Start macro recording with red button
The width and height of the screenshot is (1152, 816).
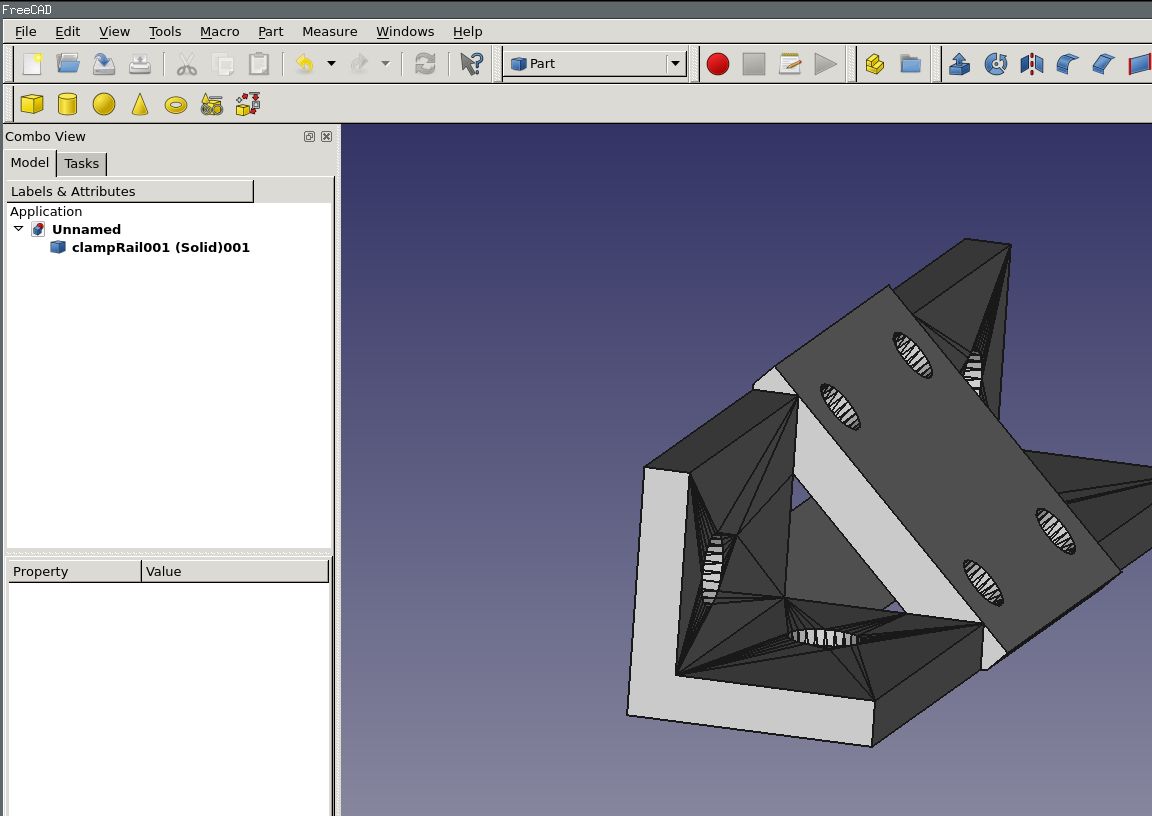tap(718, 64)
